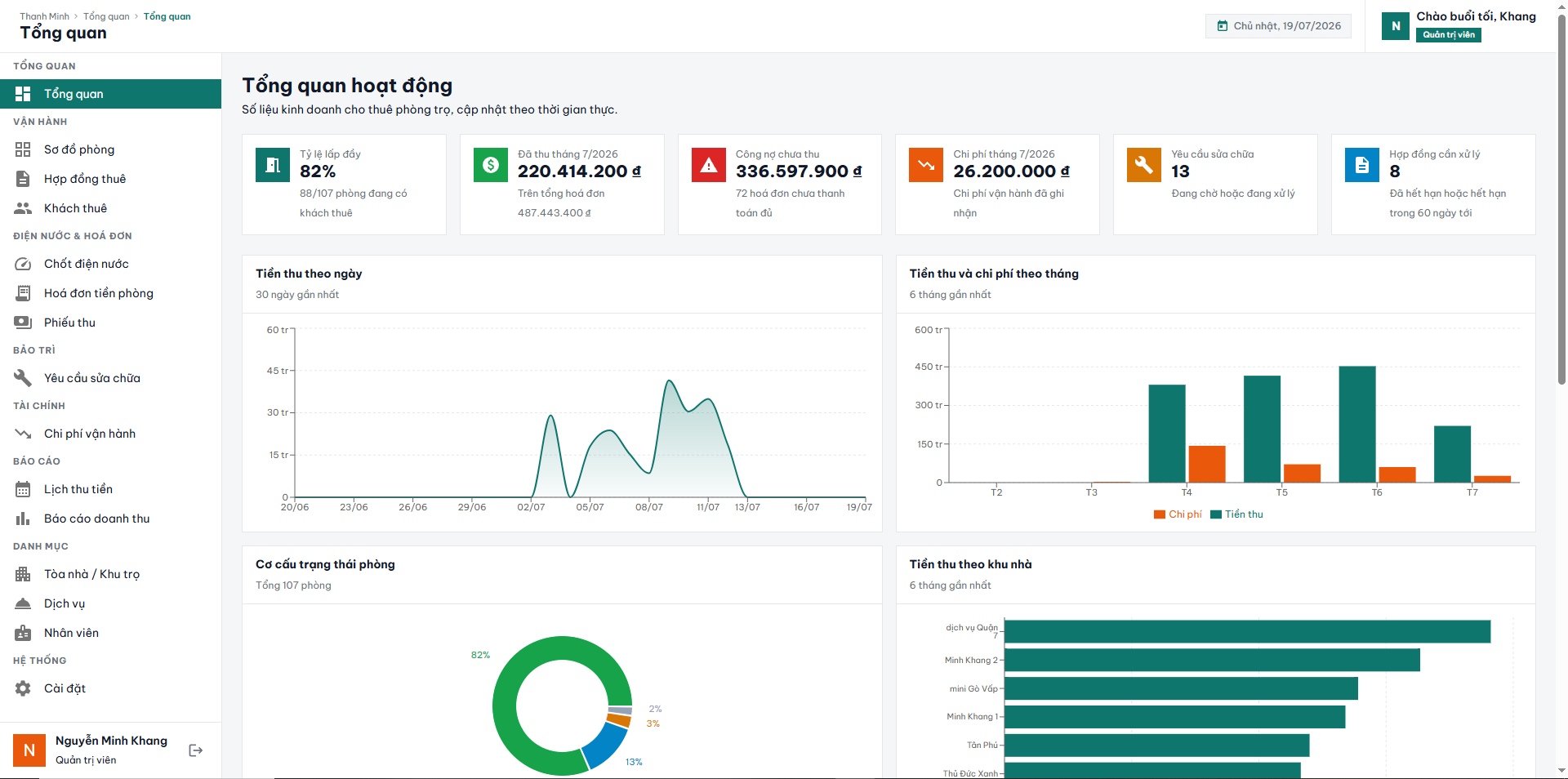Click the Lịch thu tiền calendar icon
The height and width of the screenshot is (779, 1568).
coord(23,489)
